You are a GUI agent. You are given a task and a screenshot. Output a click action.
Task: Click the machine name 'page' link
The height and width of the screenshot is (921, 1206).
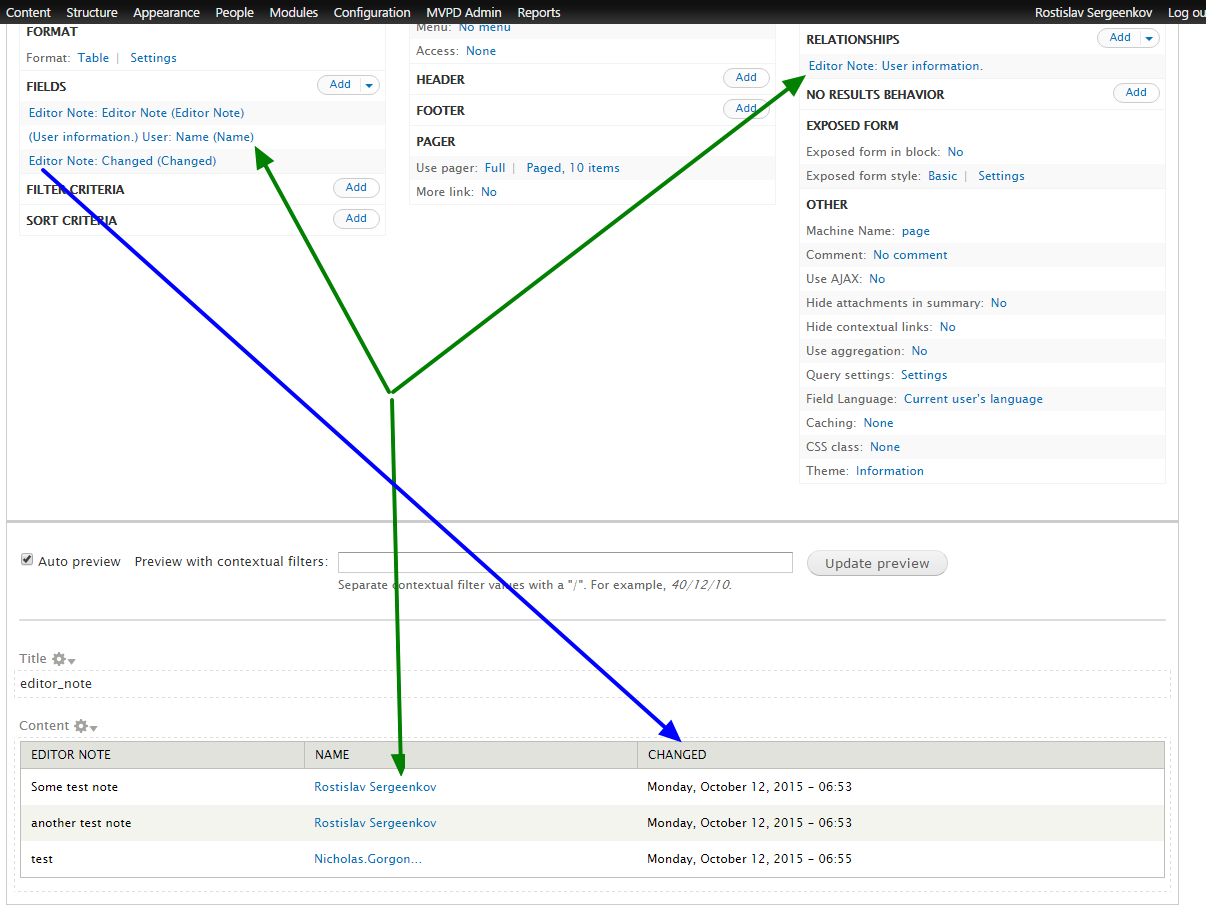coord(915,230)
